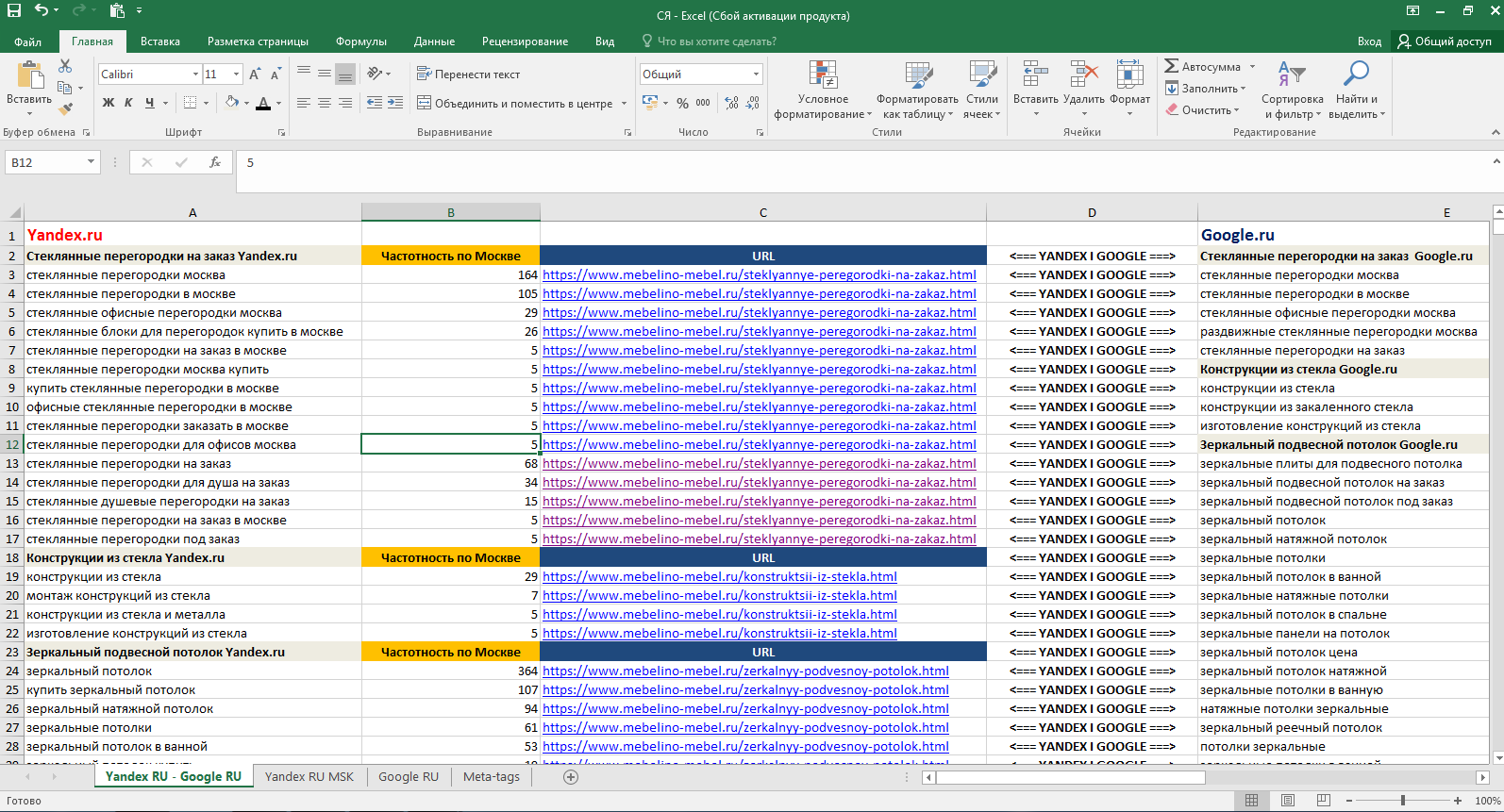Apply the red font color swatch
This screenshot has height=812, width=1504.
point(264,103)
